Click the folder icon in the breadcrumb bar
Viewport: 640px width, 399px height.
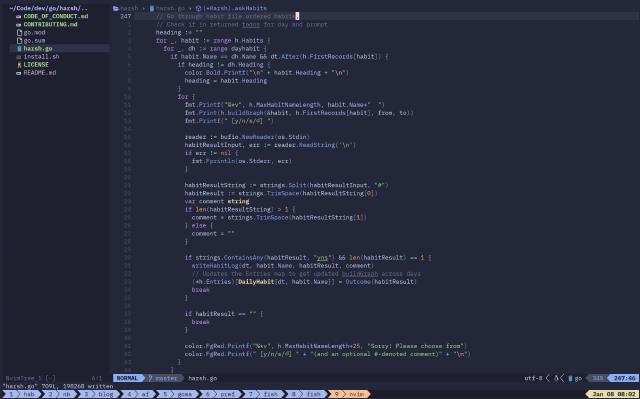pos(116,8)
